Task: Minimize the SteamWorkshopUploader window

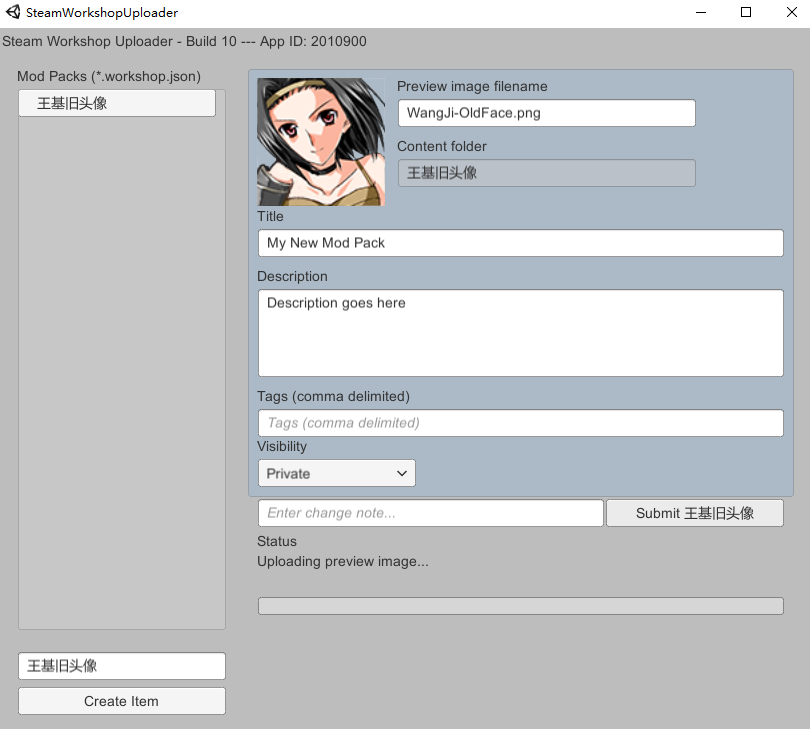Action: 700,12
